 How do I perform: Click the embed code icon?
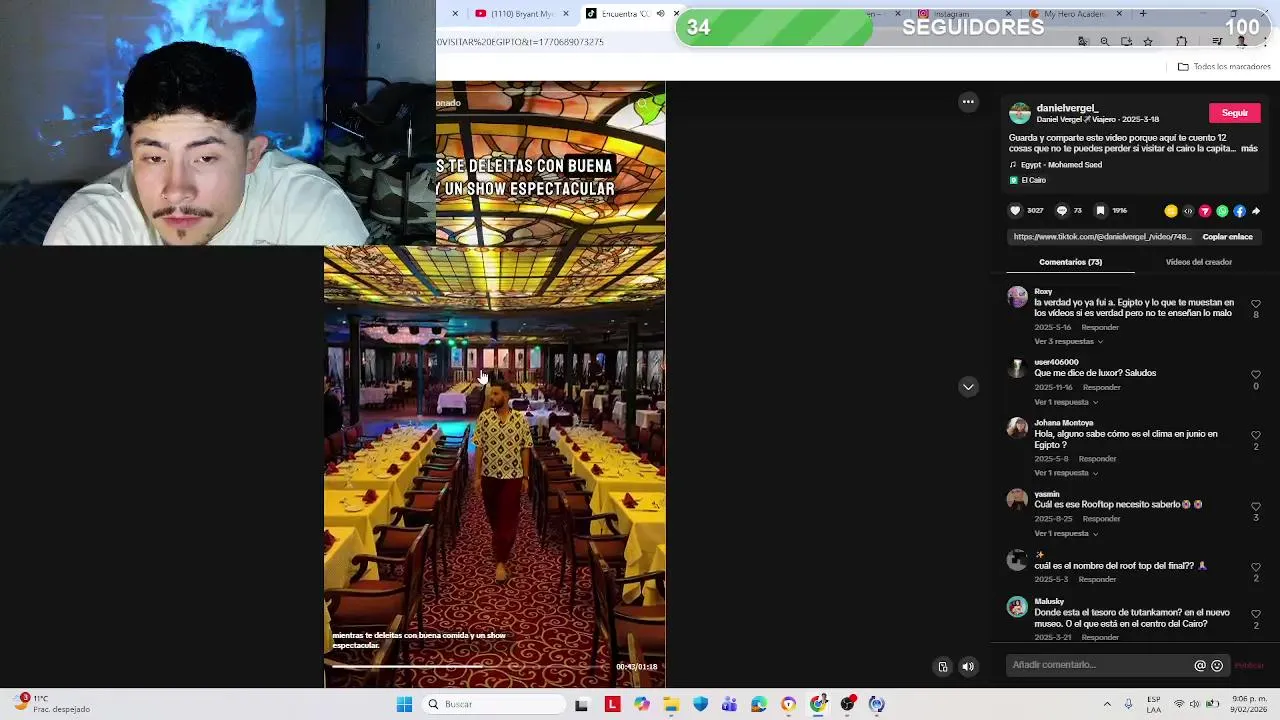1188,211
